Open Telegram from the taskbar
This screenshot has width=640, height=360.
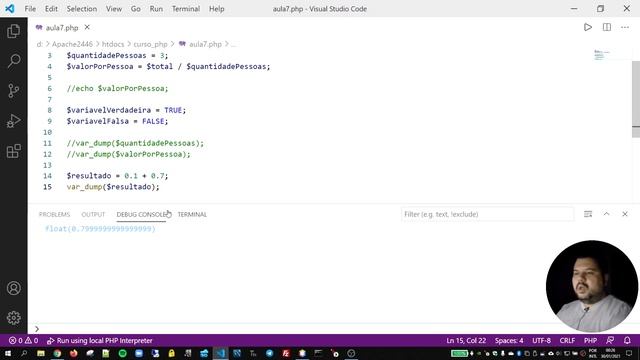pos(269,353)
